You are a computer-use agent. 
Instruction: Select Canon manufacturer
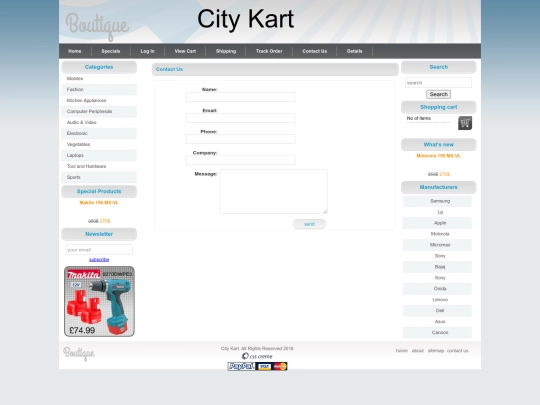point(437,333)
